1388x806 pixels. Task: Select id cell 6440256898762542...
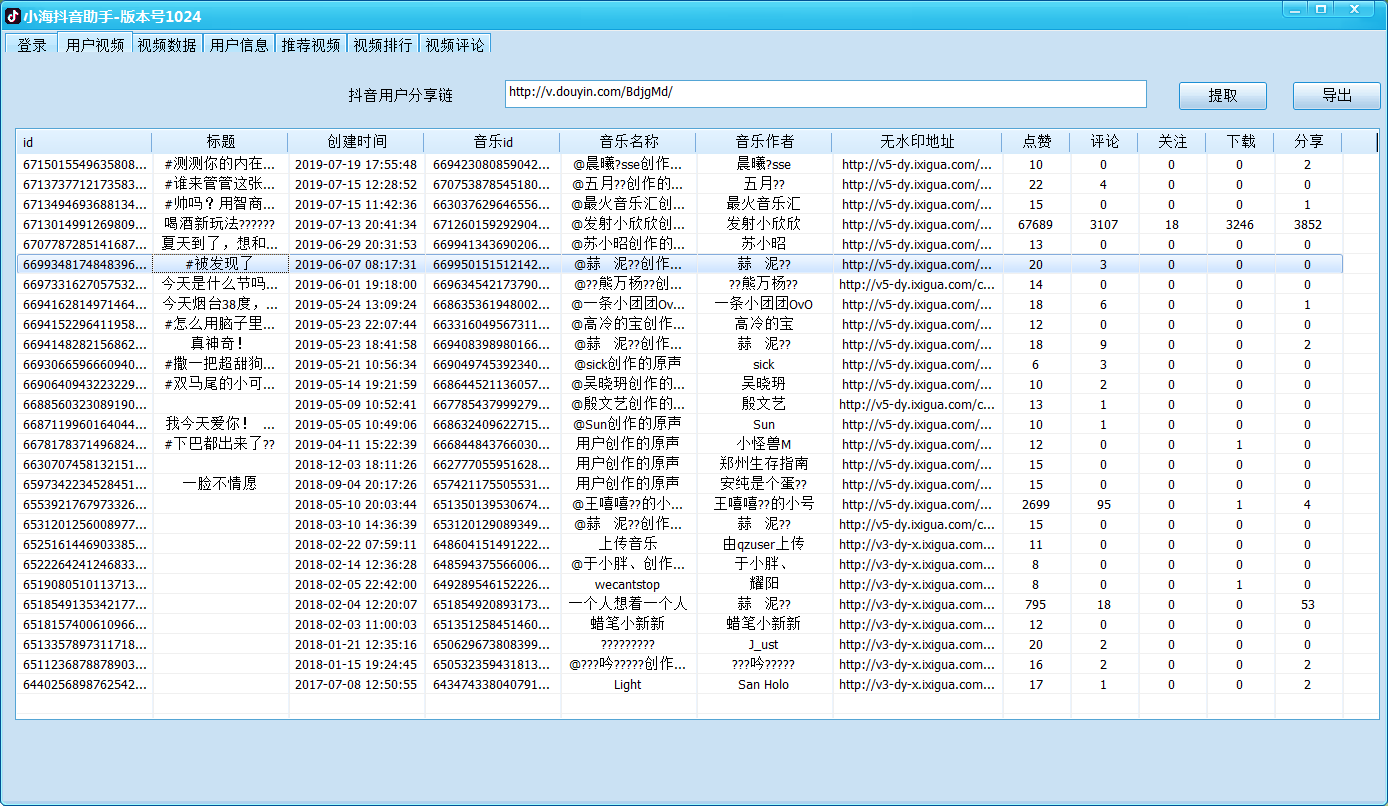point(84,684)
